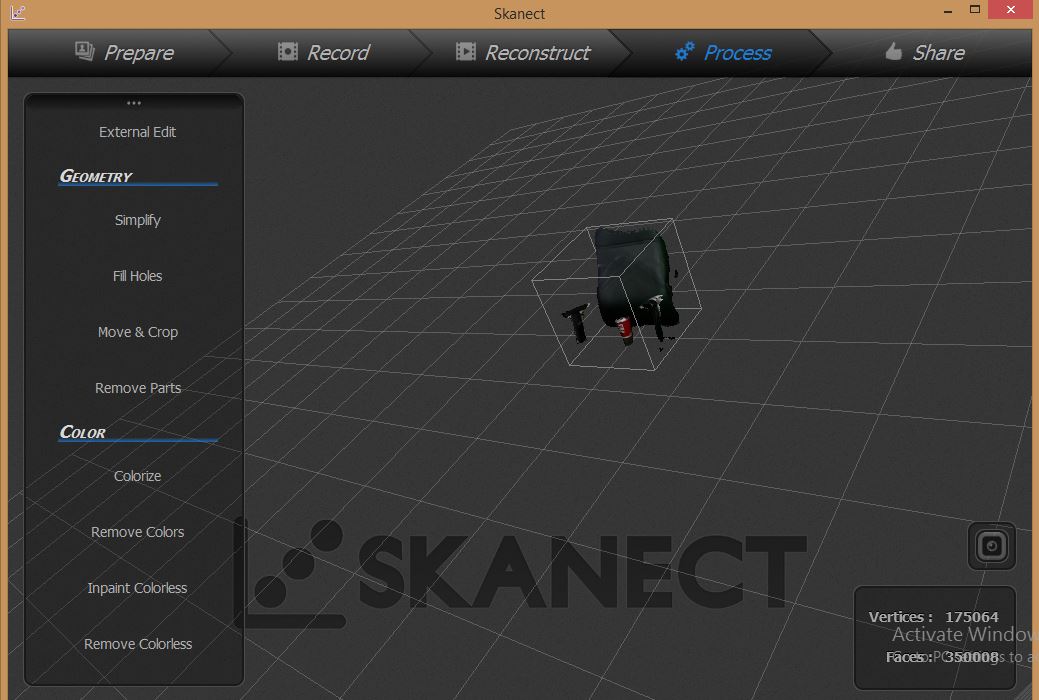
Task: Go to the Reconstruct tab
Action: pyautogui.click(x=522, y=52)
